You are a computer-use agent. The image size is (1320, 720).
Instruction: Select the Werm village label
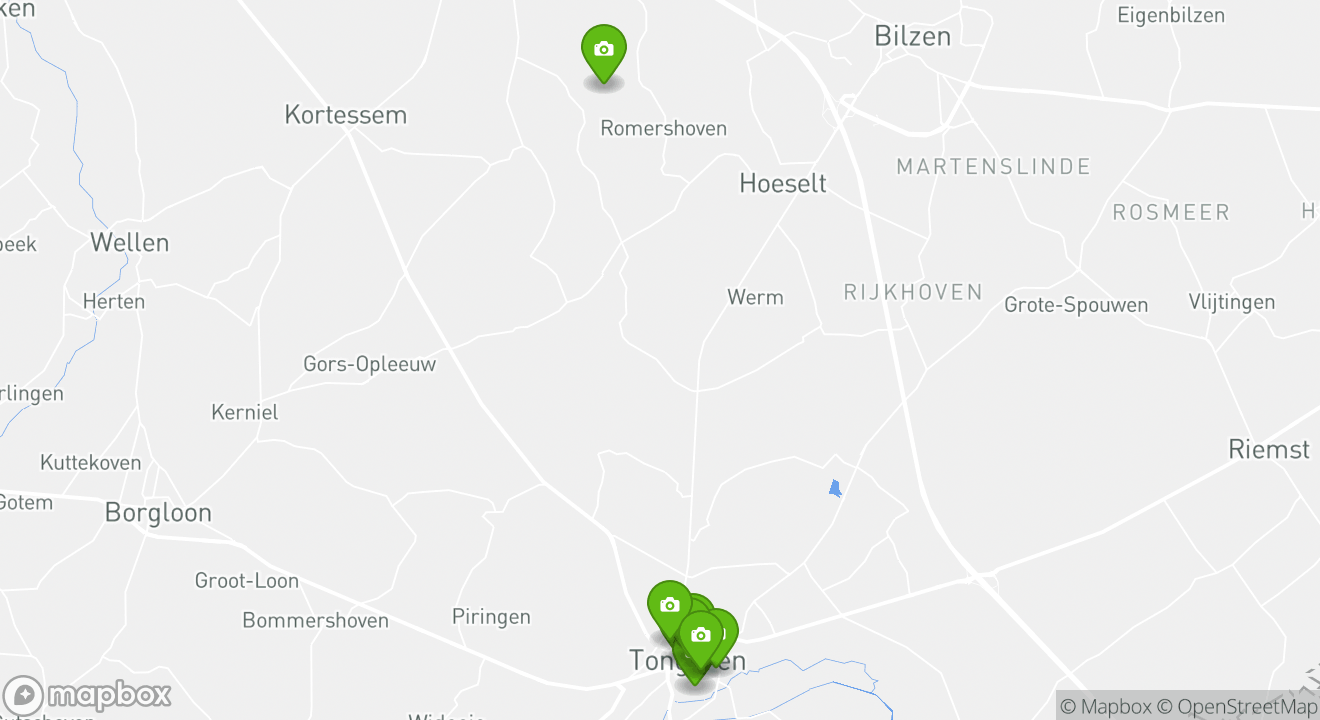tap(755, 297)
